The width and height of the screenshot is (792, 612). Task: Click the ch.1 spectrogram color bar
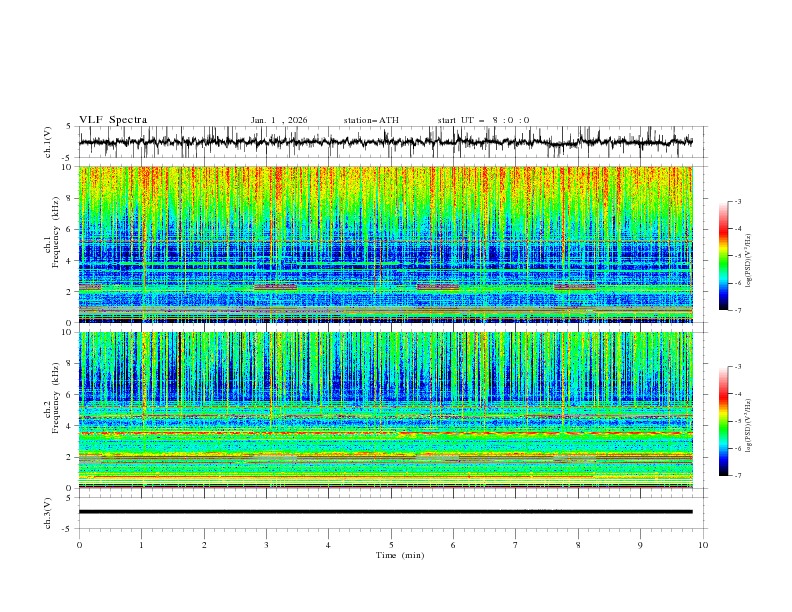[x=723, y=256]
